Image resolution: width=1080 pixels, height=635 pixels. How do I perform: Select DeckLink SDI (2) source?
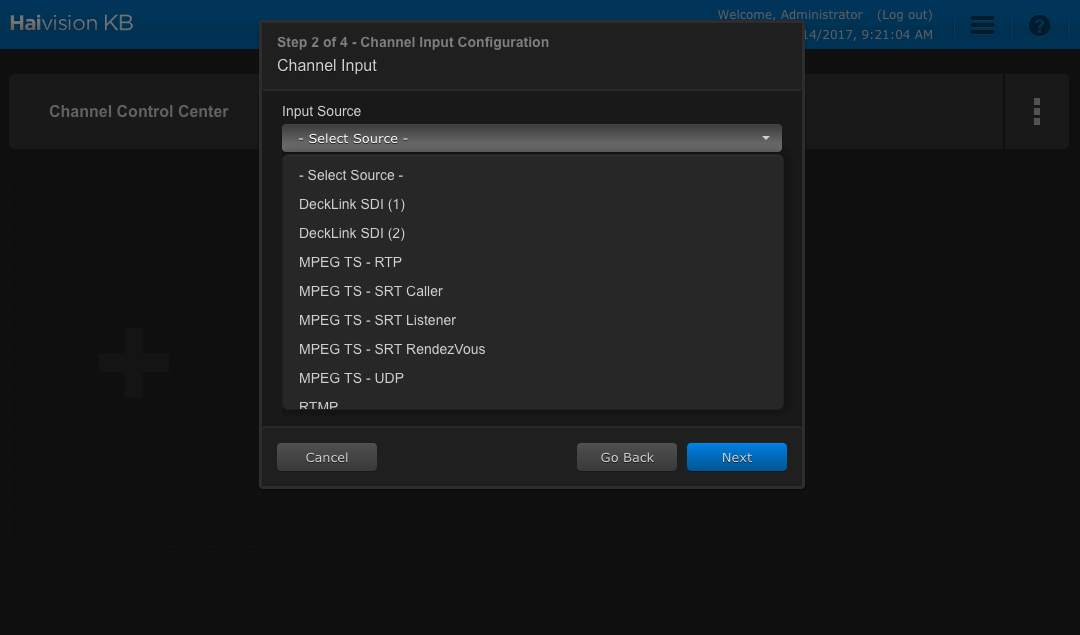pyautogui.click(x=532, y=233)
